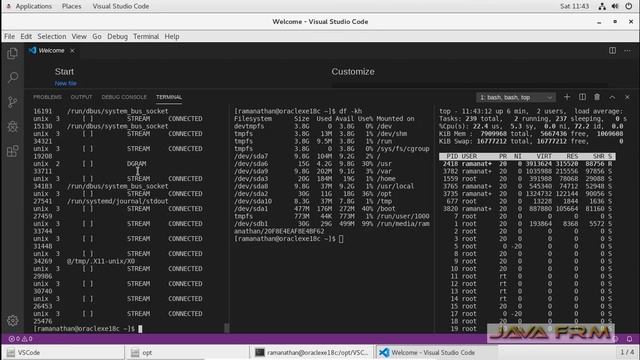Open the Source Control view
The height and width of the screenshot is (360, 640).
(x=13, y=102)
